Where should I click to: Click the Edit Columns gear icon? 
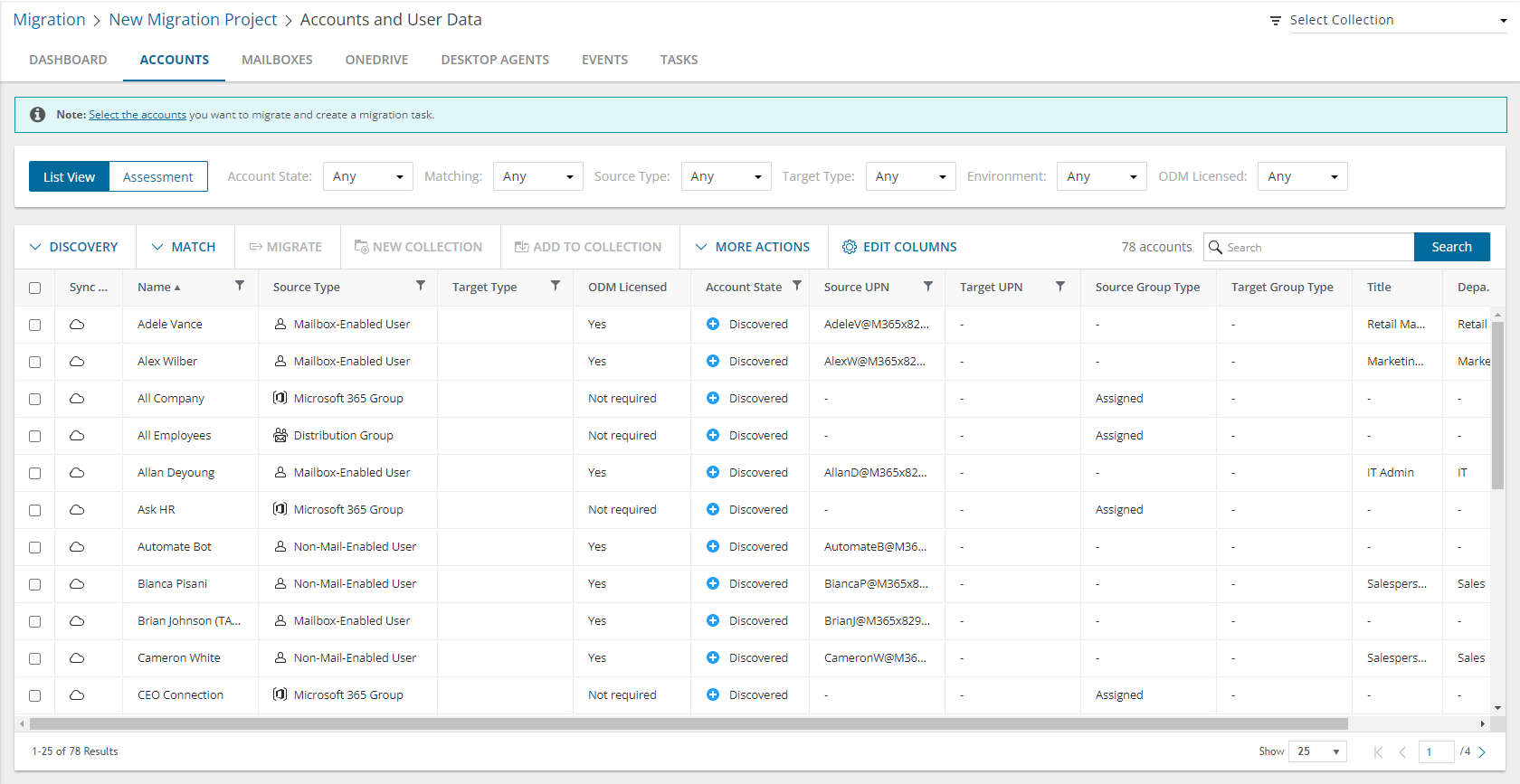coord(850,247)
